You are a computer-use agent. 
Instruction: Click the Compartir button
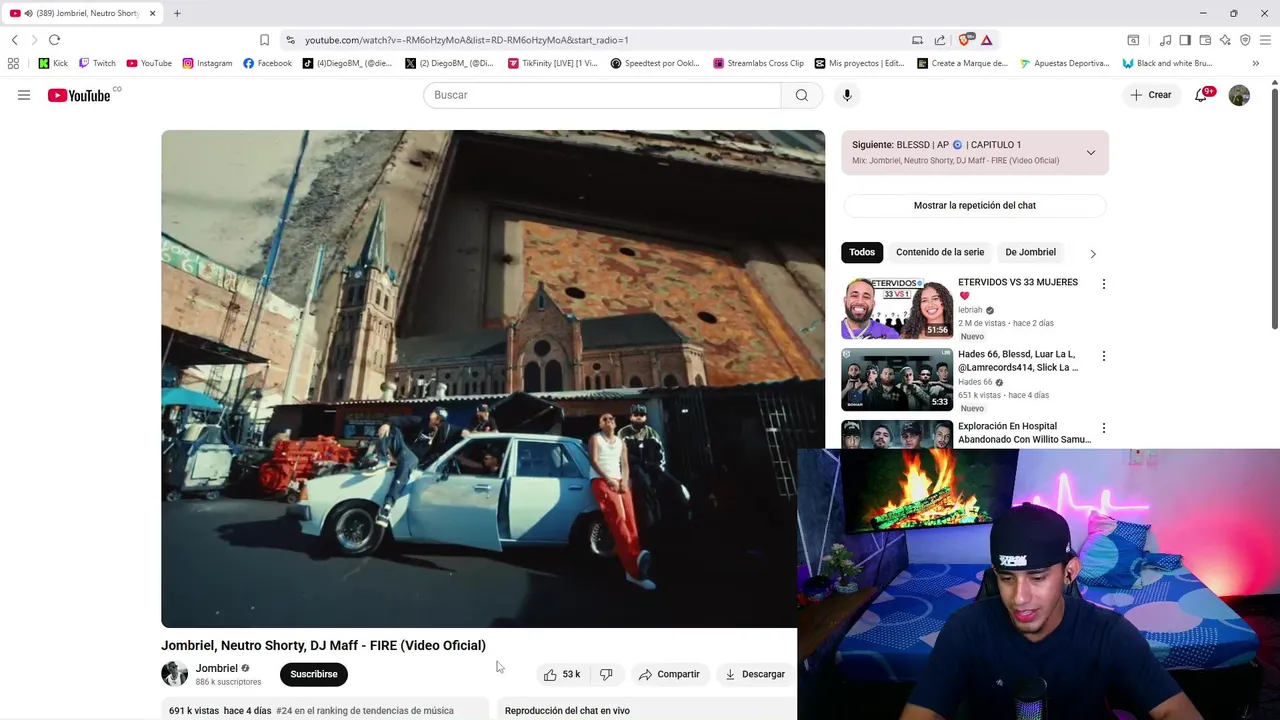point(670,674)
